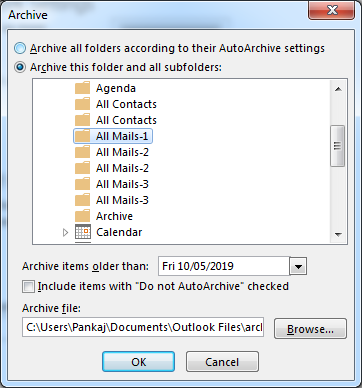Click the Calendar icon in folder tree

83,232
